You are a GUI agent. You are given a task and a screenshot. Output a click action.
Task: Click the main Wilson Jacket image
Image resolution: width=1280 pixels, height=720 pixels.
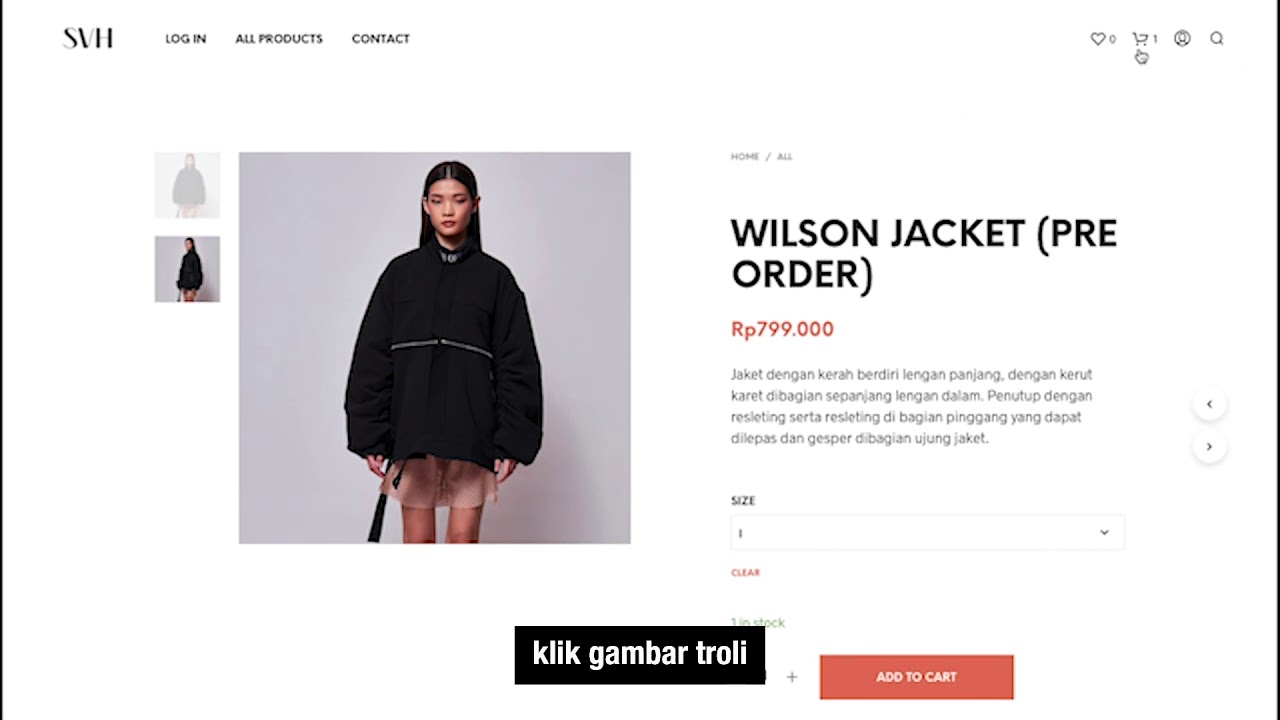434,348
